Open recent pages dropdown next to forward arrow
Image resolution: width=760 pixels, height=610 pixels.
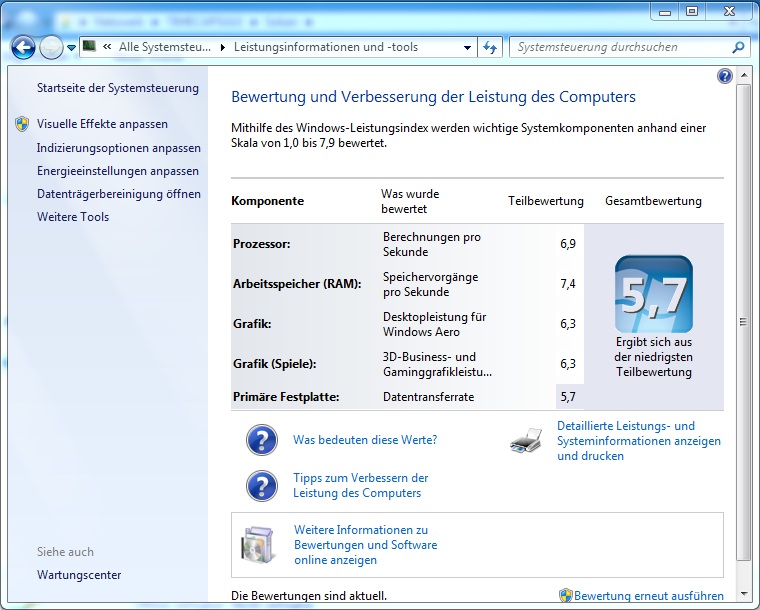71,47
